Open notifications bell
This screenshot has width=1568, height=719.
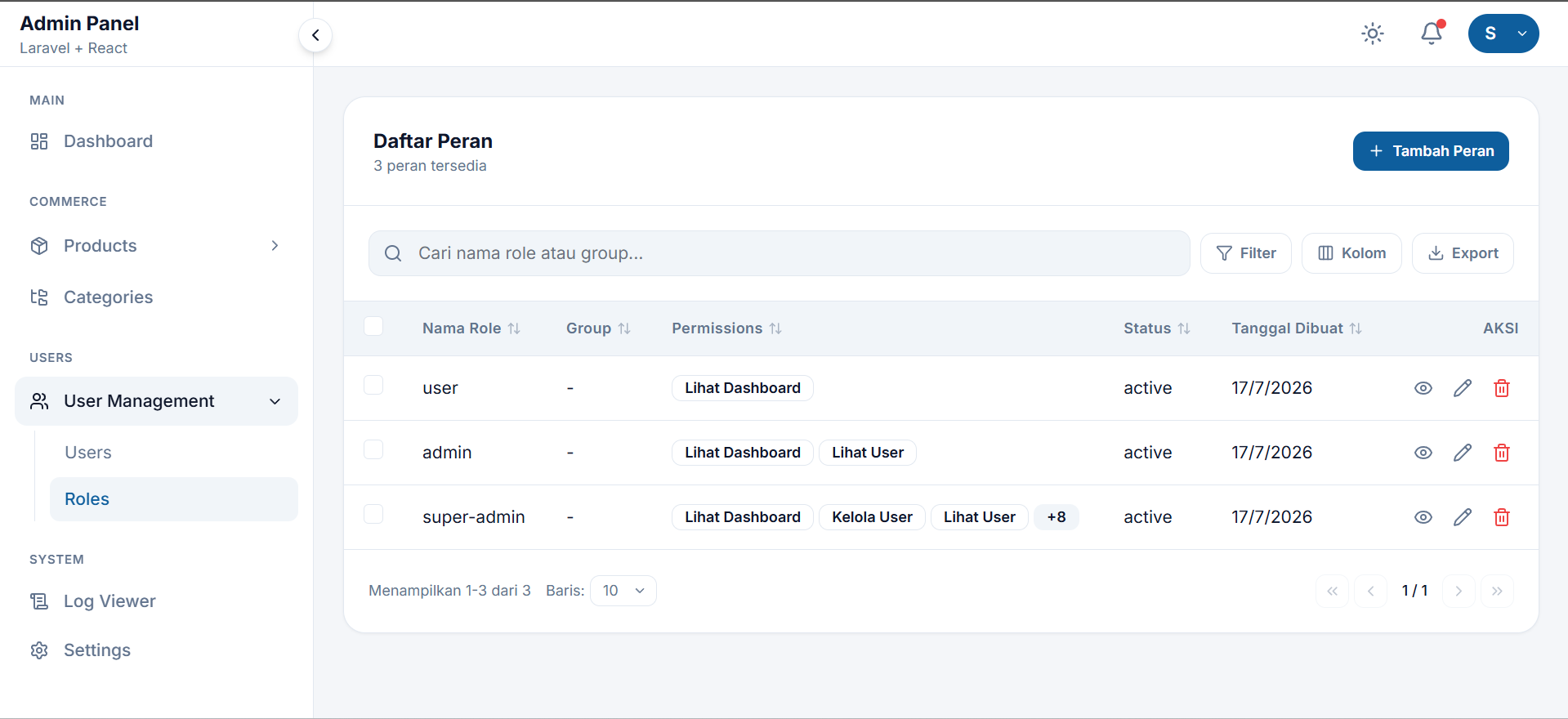(x=1432, y=33)
